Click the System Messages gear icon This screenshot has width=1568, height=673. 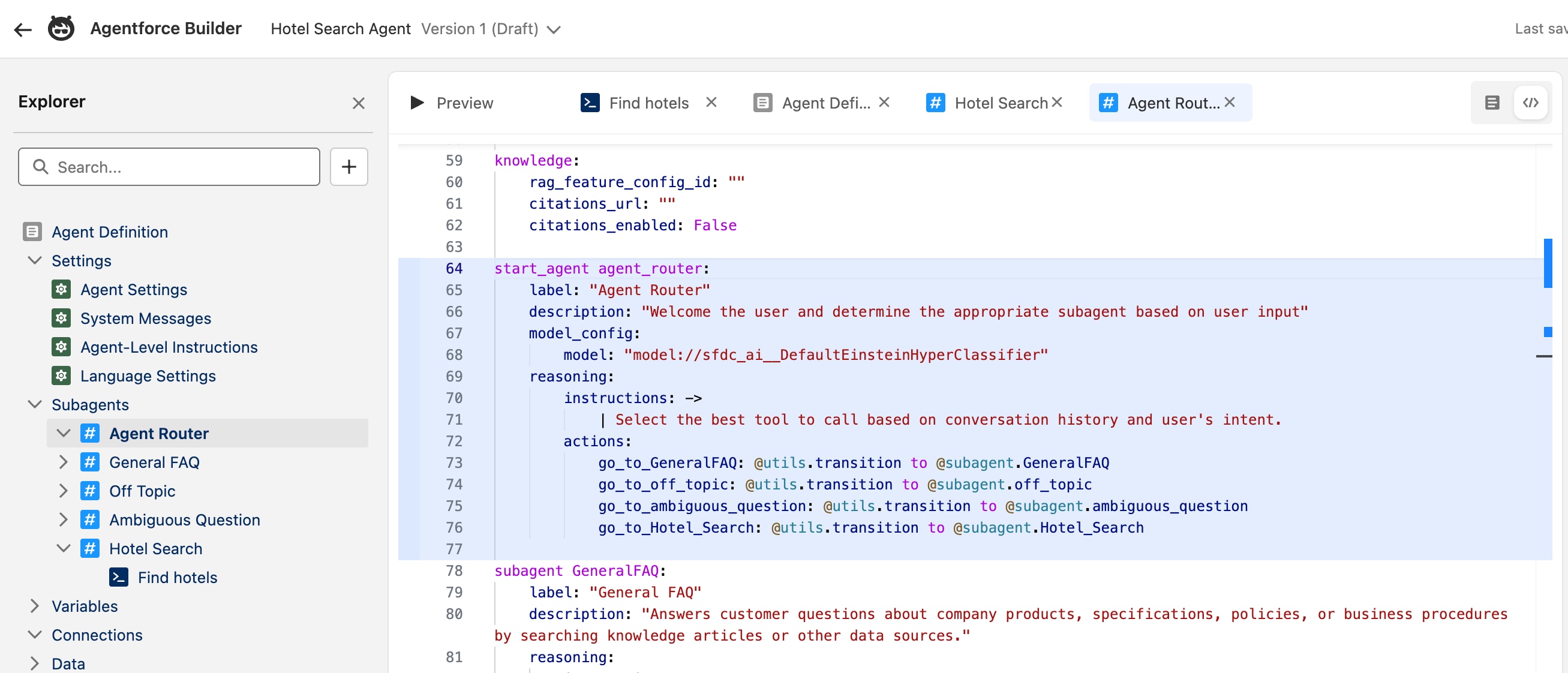(x=61, y=318)
